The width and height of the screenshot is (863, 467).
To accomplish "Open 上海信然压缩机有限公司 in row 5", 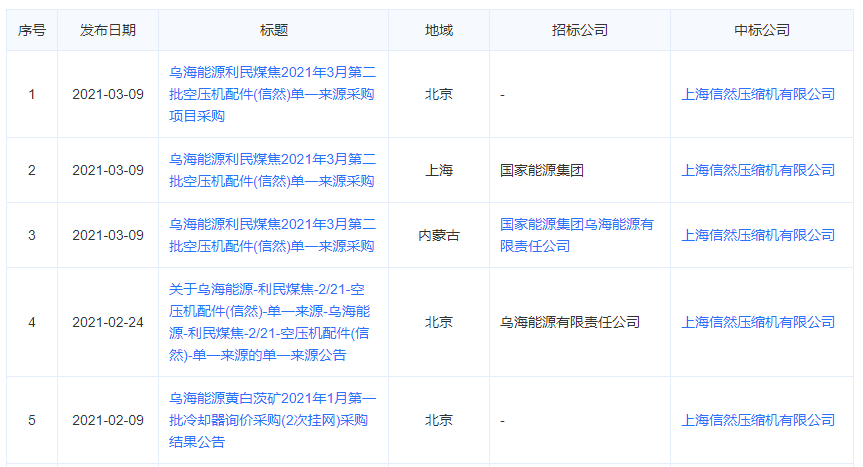I will [758, 420].
